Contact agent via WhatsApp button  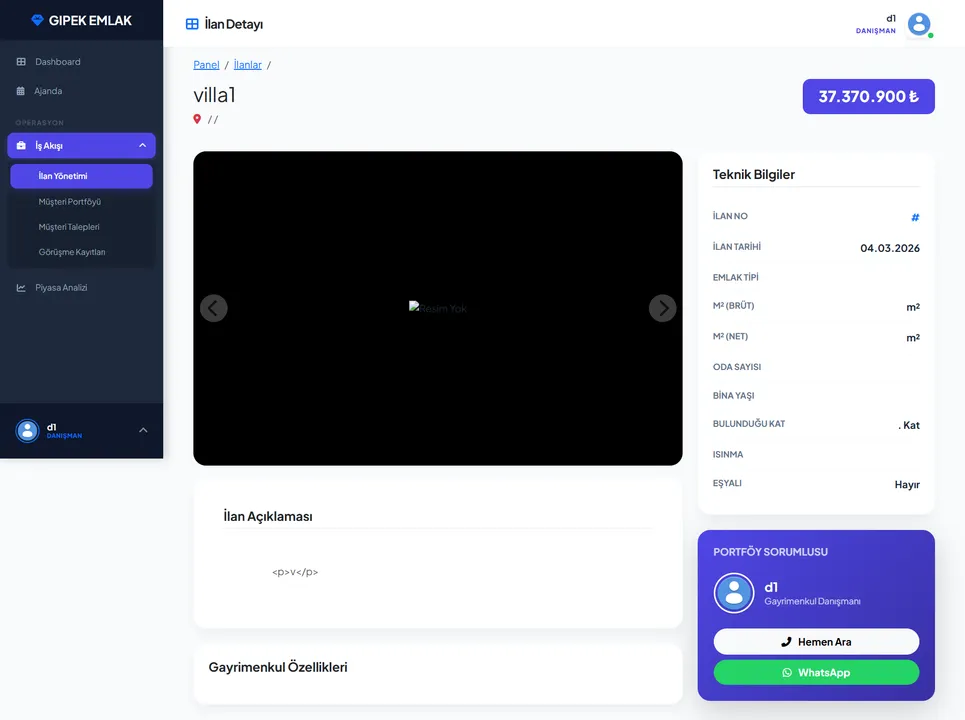815,672
